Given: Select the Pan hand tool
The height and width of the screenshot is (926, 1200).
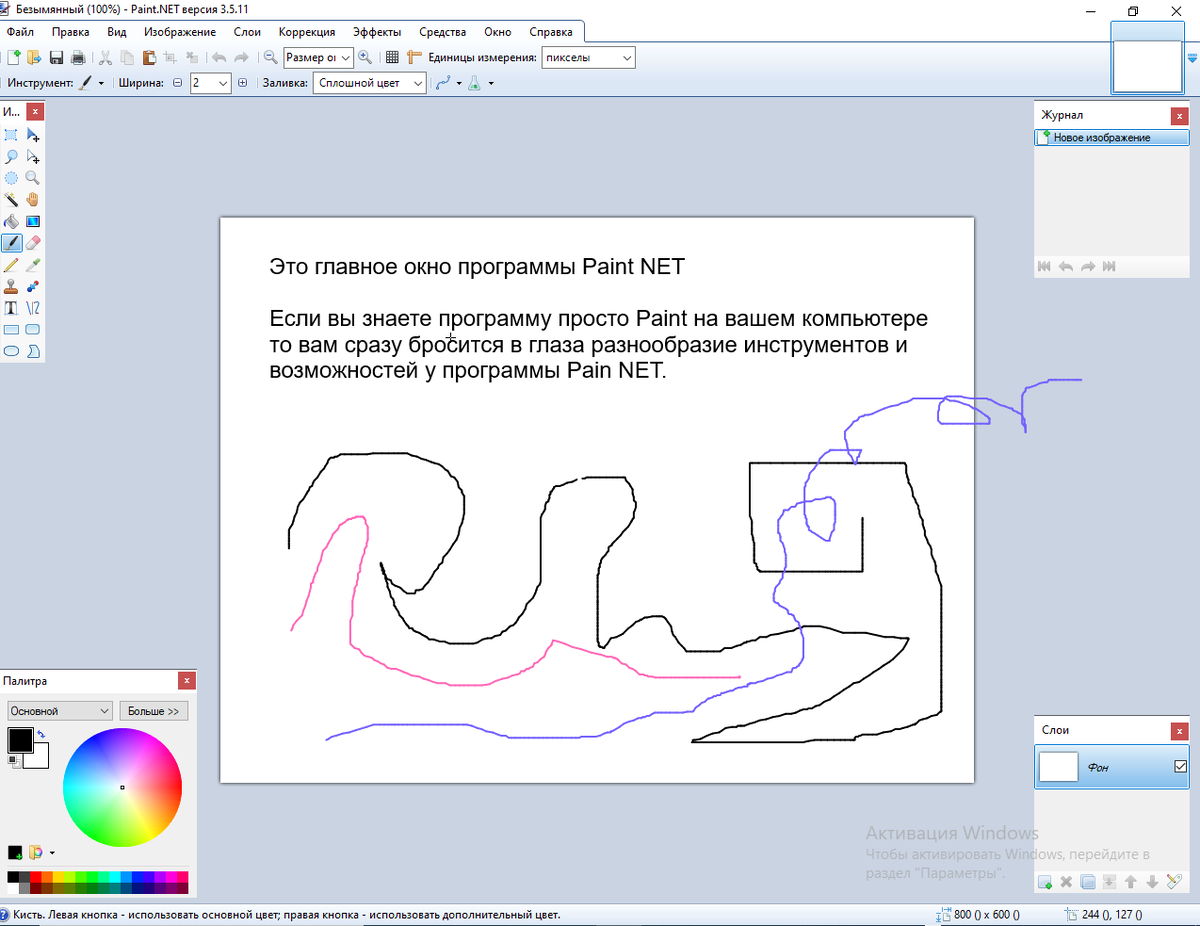Looking at the screenshot, I should (x=33, y=200).
